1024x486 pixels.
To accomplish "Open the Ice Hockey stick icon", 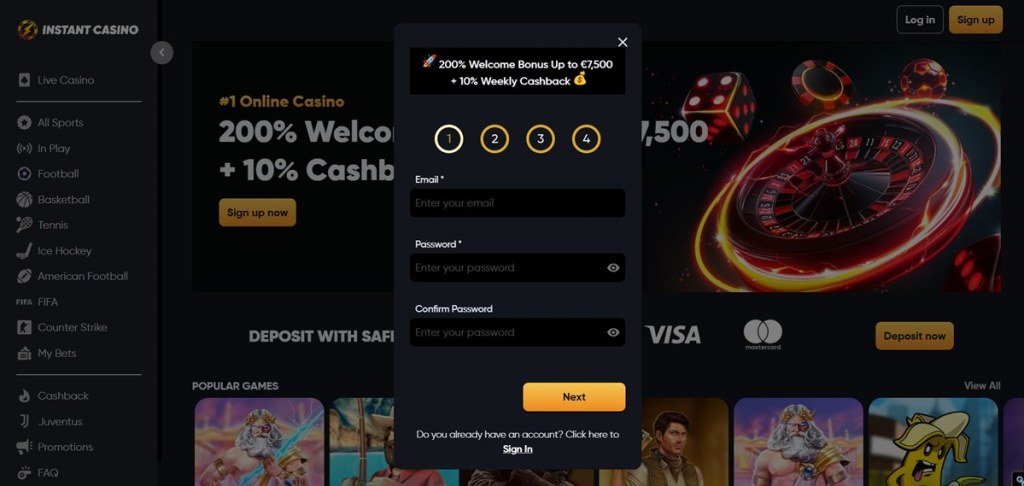I will [24, 251].
